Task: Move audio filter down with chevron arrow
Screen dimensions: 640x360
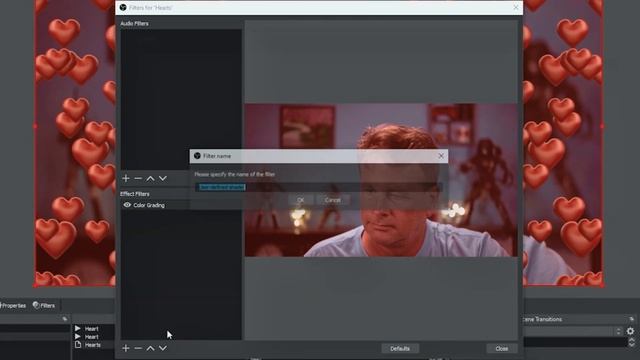Action: click(162, 178)
